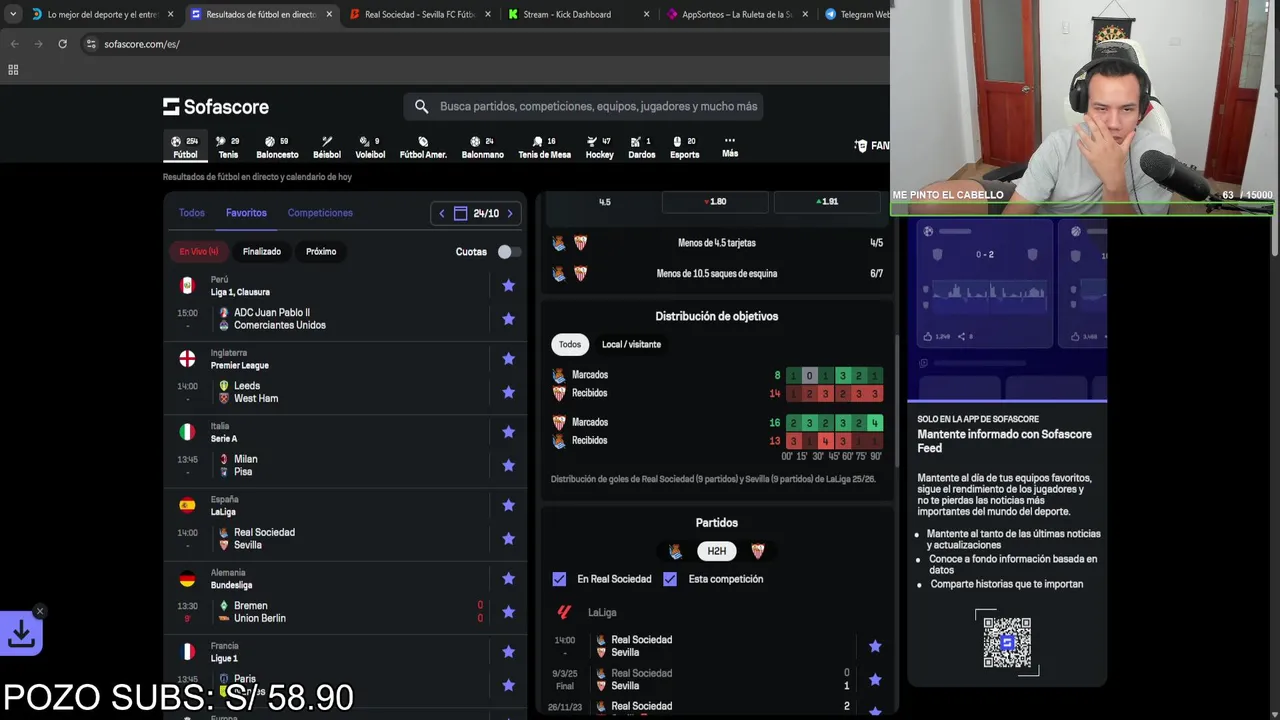1280x720 pixels.
Task: Show Sevilla matches via crest icon
Action: 758,551
